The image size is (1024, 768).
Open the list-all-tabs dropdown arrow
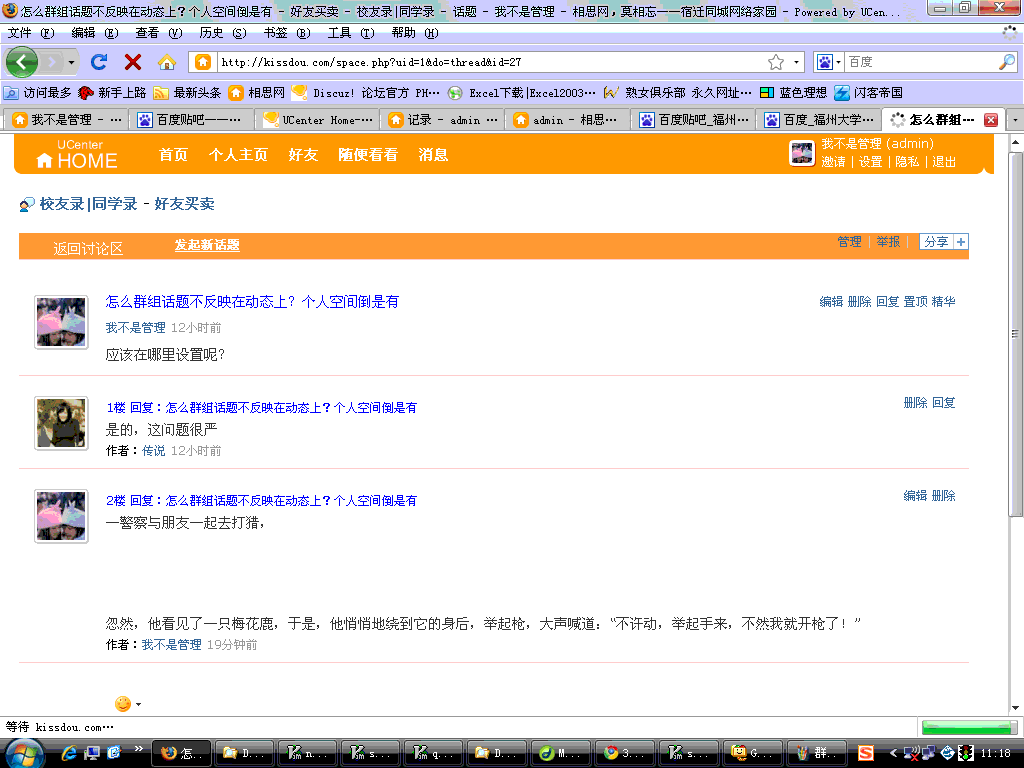1015,120
